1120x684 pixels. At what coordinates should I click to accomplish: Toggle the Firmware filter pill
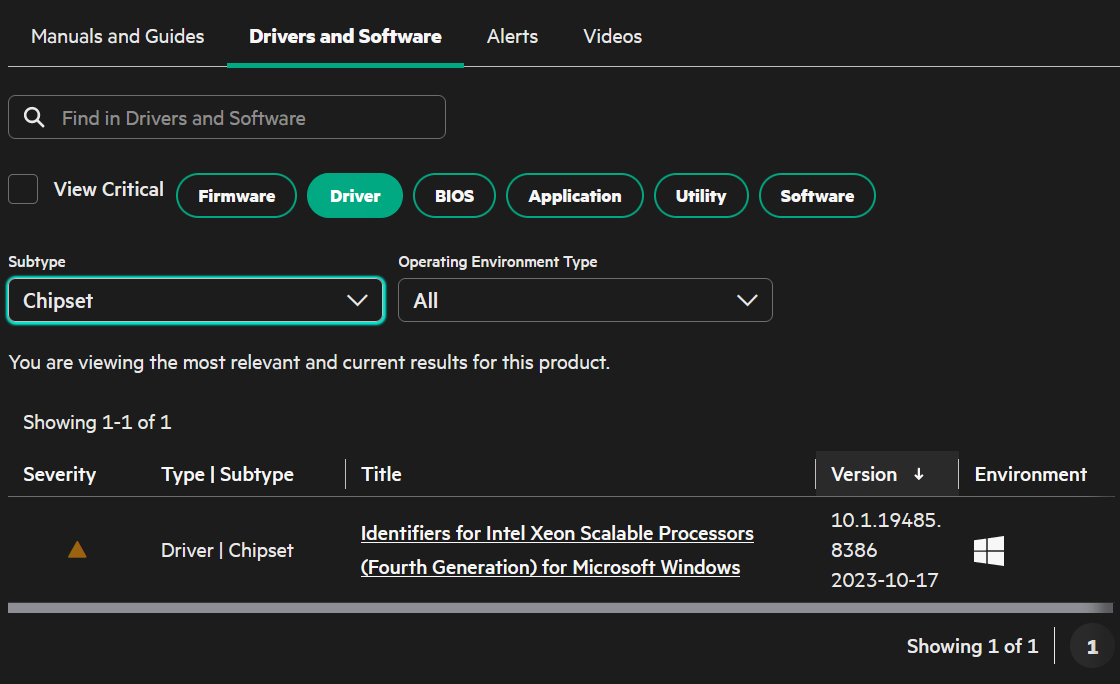(236, 196)
